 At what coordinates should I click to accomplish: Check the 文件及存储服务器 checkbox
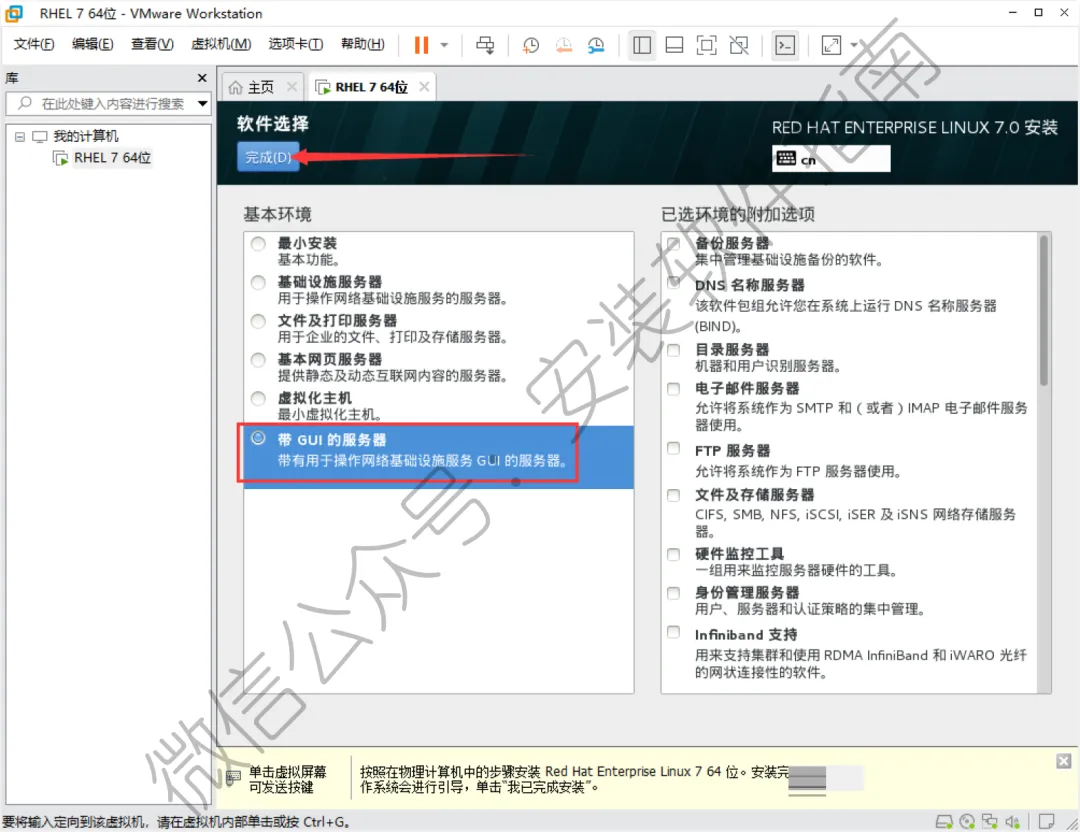click(x=674, y=495)
